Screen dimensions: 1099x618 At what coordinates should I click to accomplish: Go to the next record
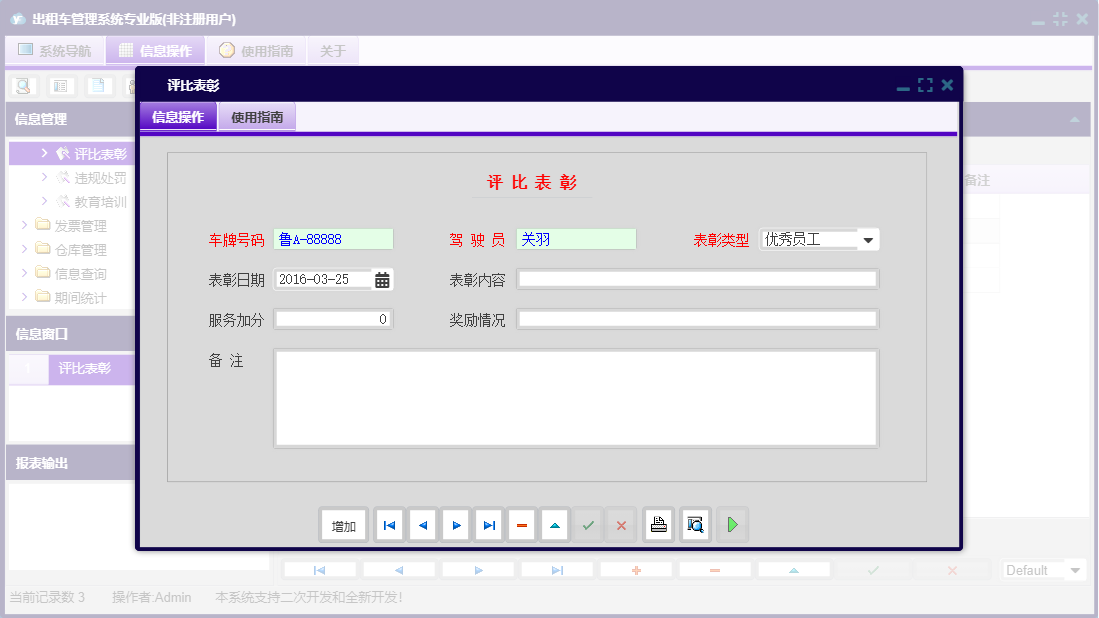[x=455, y=524]
